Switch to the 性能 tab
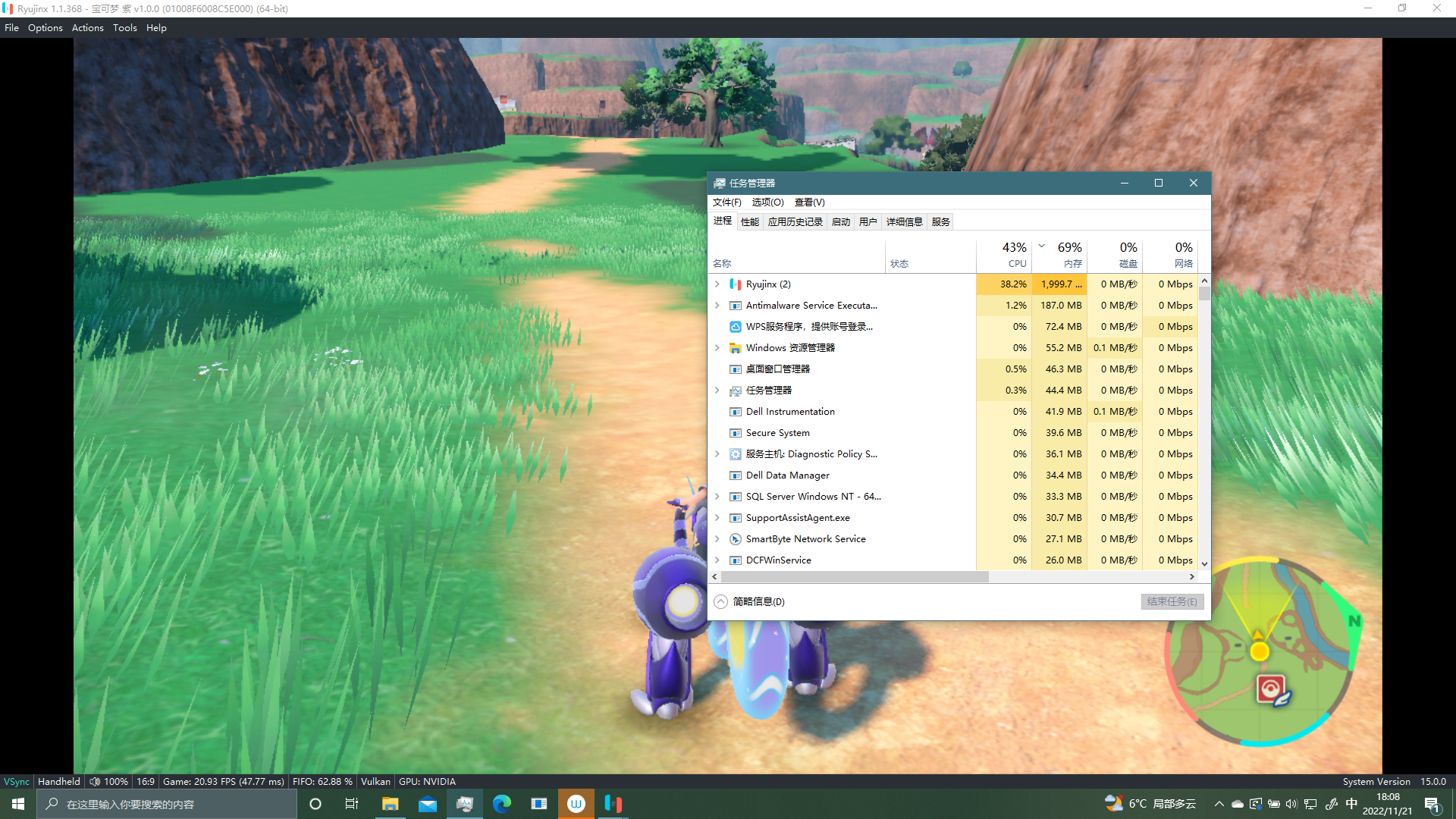Image resolution: width=1456 pixels, height=819 pixels. tap(750, 222)
